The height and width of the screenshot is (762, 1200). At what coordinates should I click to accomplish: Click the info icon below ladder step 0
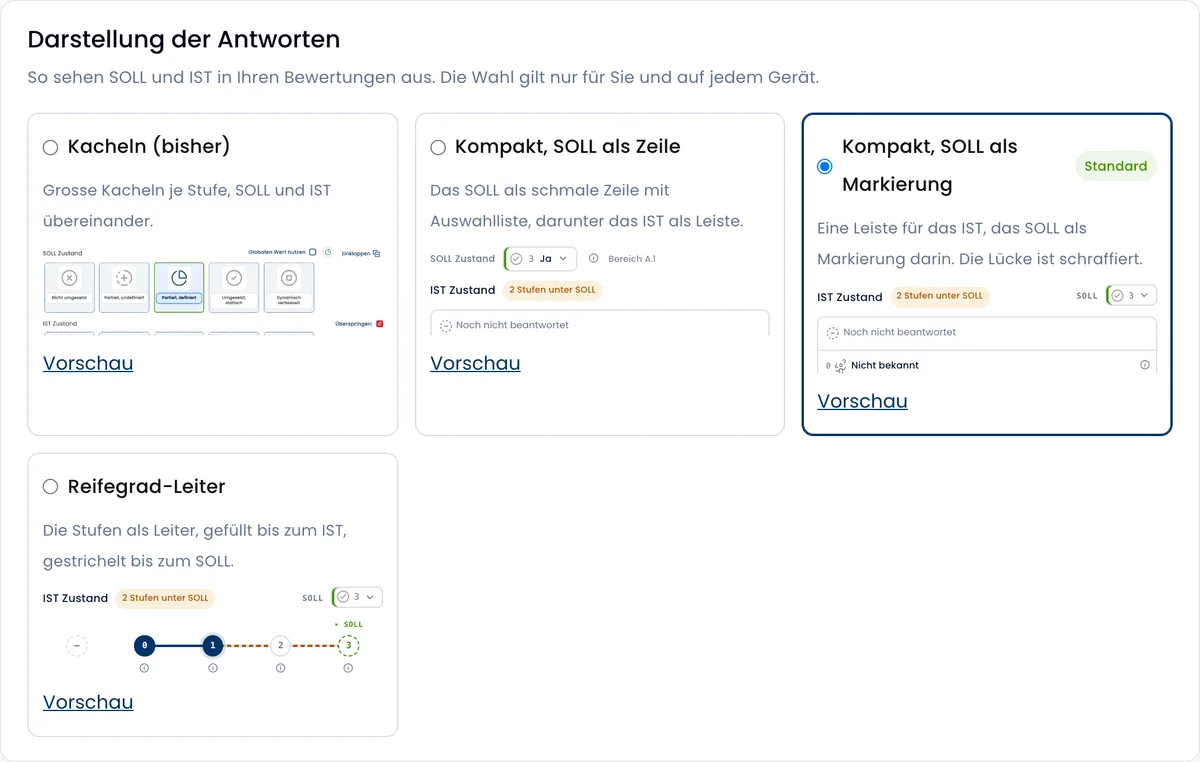tap(144, 668)
